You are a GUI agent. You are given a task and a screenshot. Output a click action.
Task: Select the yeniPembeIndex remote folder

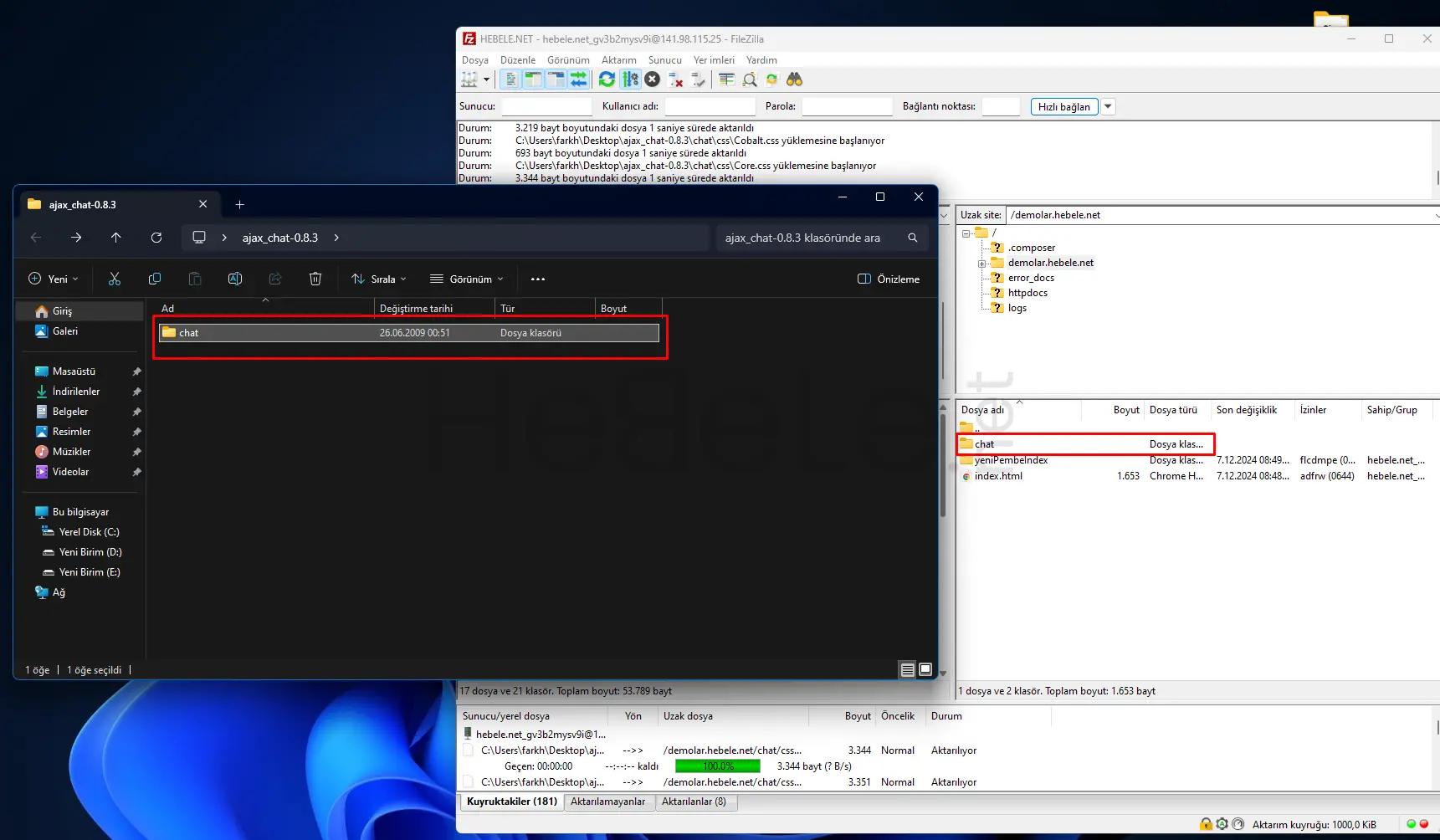pos(1011,460)
